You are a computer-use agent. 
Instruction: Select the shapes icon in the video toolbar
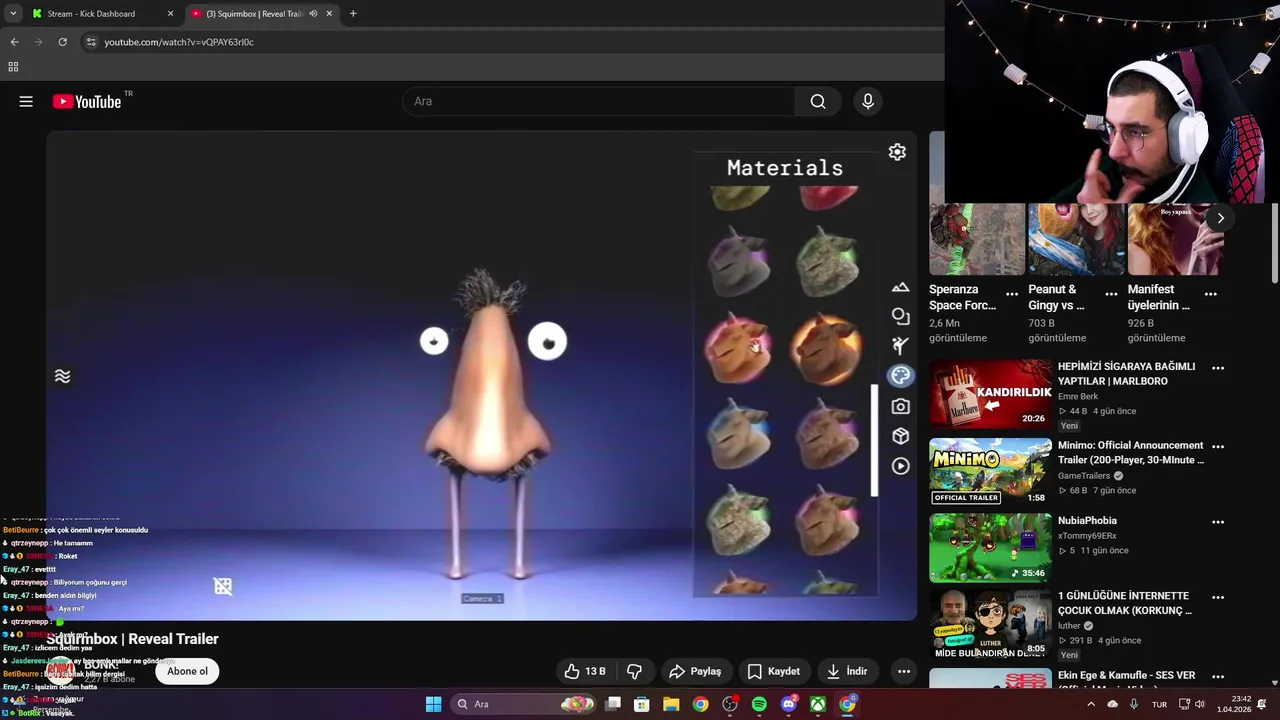[900, 316]
